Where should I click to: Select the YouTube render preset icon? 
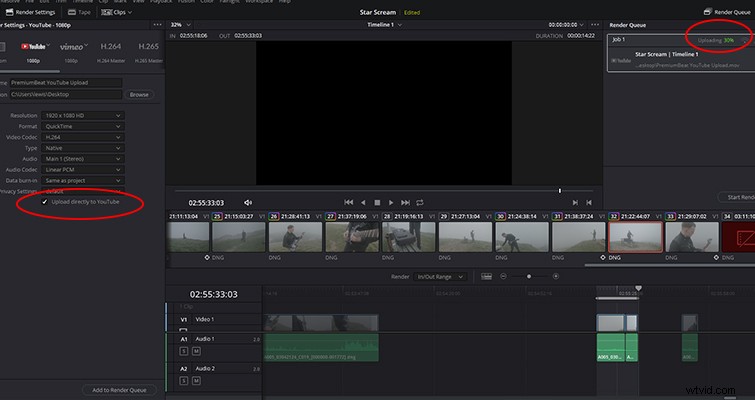pos(33,47)
